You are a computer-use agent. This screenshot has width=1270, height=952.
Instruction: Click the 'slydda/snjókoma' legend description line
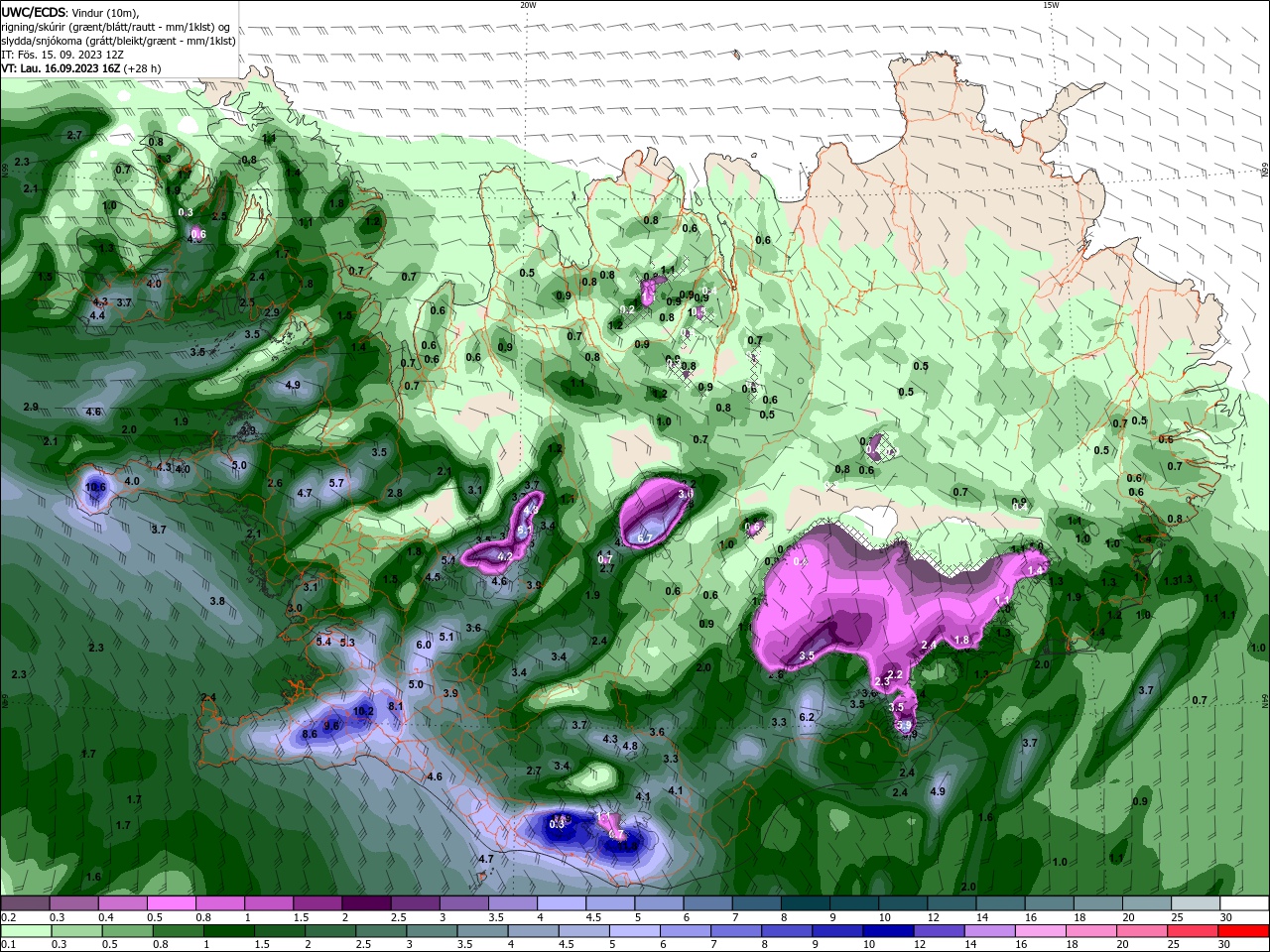pyautogui.click(x=118, y=41)
